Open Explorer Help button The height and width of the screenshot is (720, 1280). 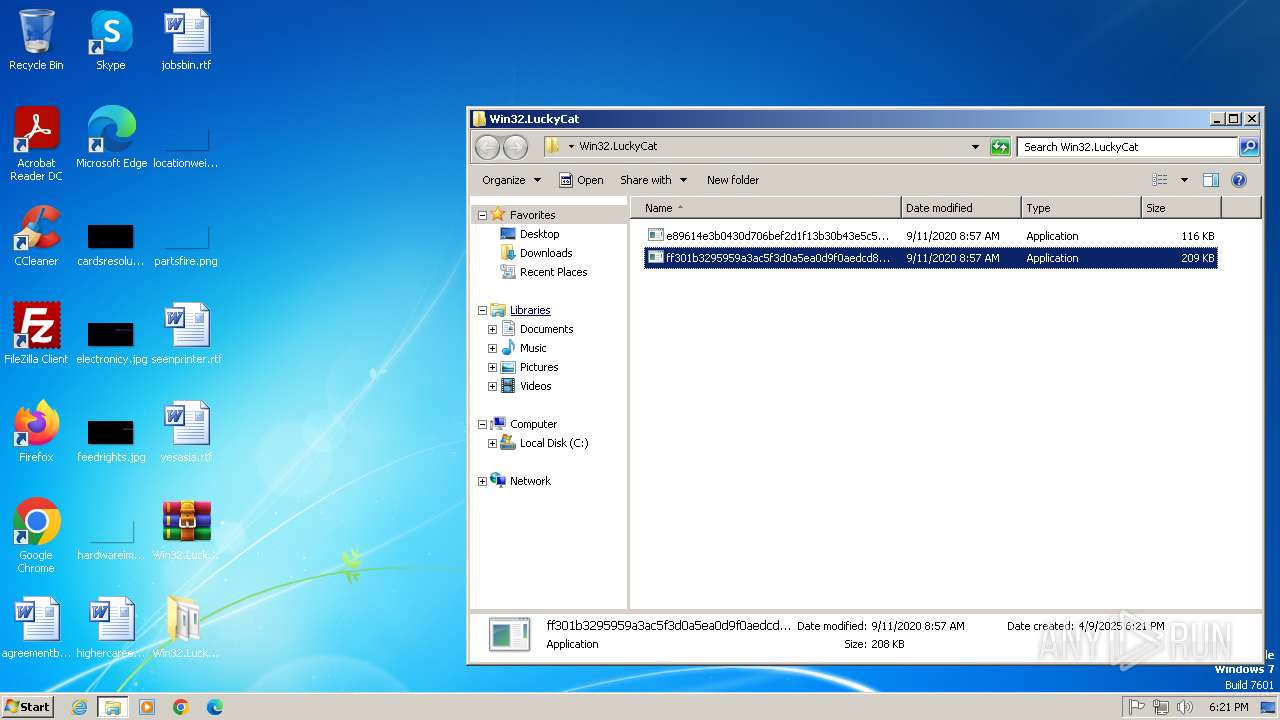pyautogui.click(x=1239, y=180)
